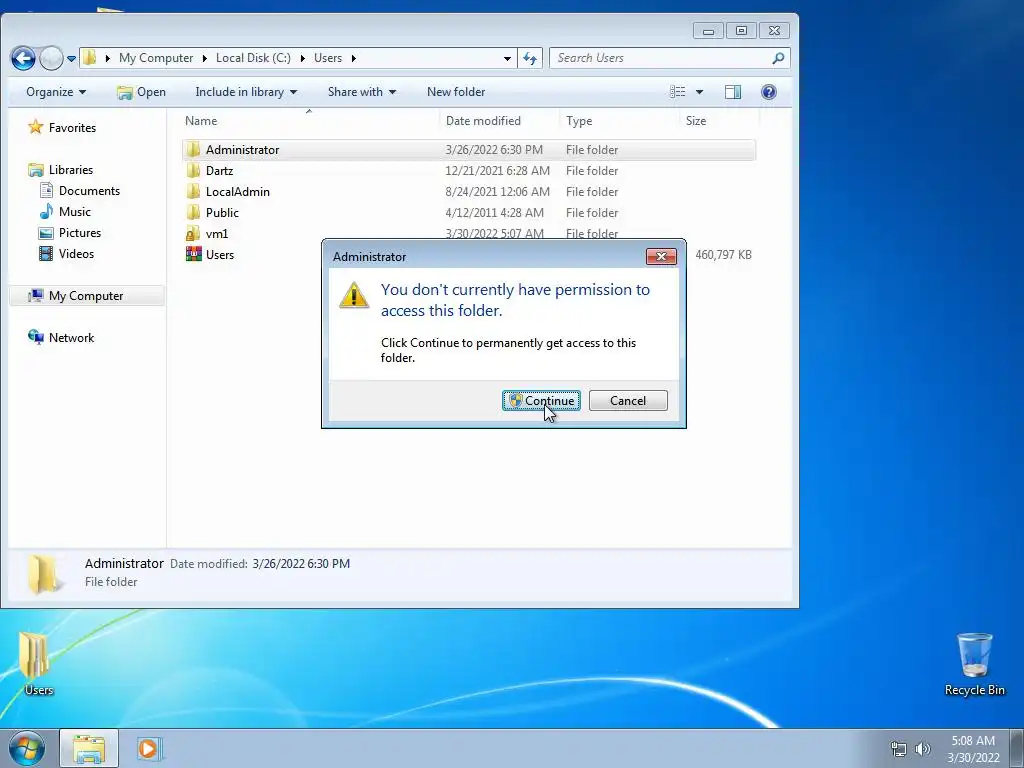Expand the arrow after the Users breadcrumb
The image size is (1024, 768).
pos(353,58)
